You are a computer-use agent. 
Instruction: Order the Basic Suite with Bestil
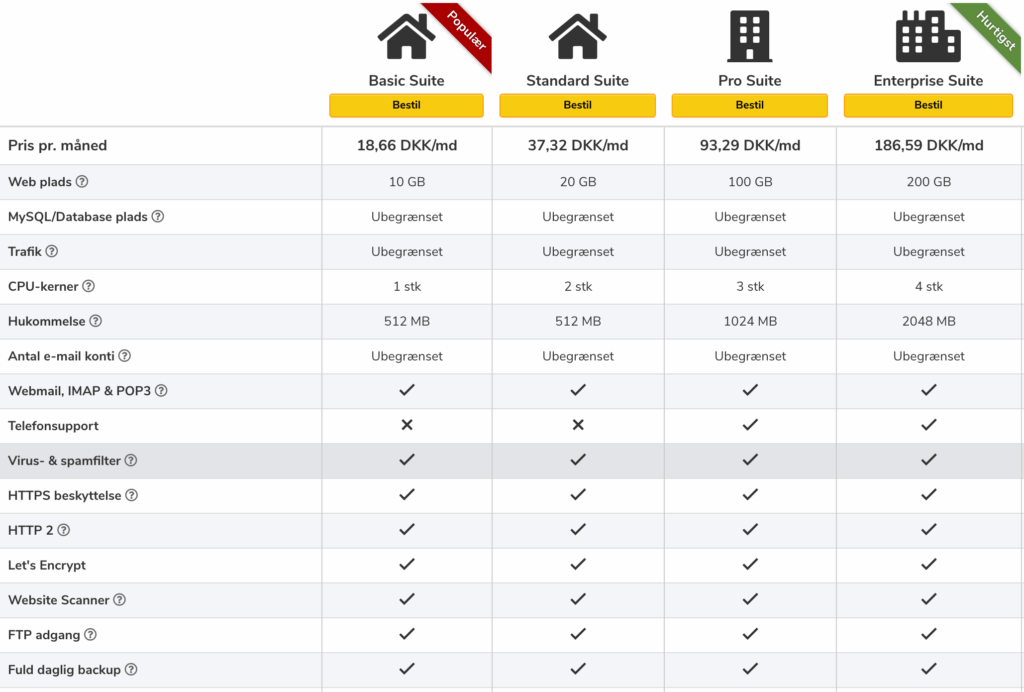(x=406, y=105)
